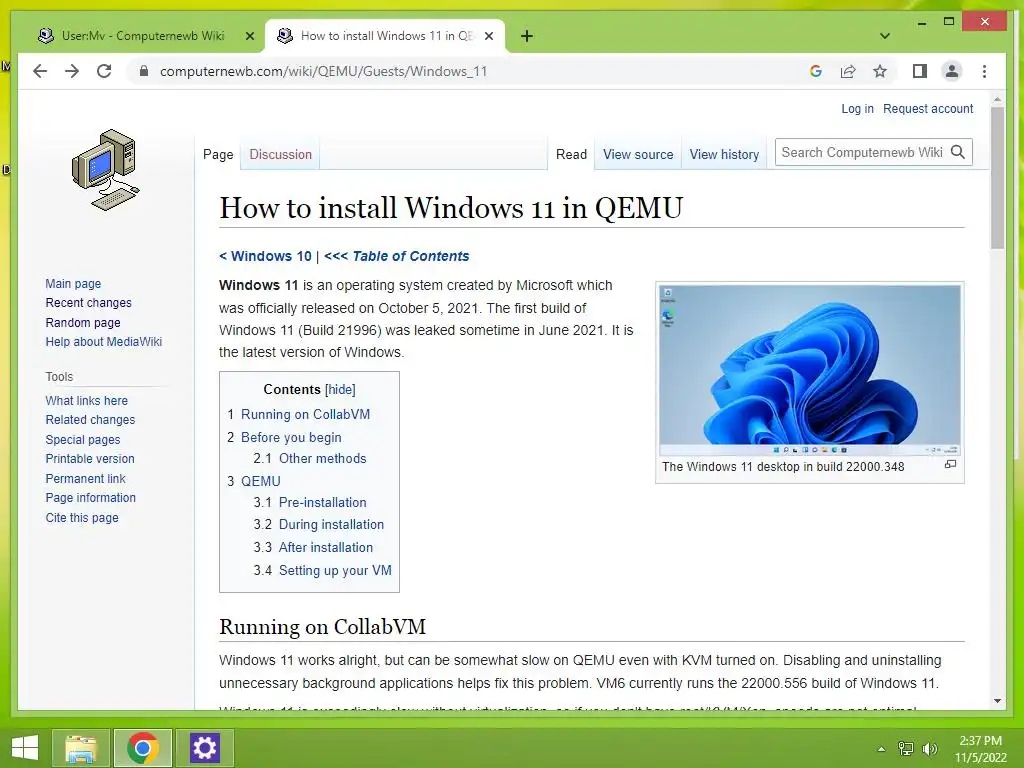Viewport: 1024px width, 768px height.
Task: Go back to the previous page
Action: (x=40, y=71)
